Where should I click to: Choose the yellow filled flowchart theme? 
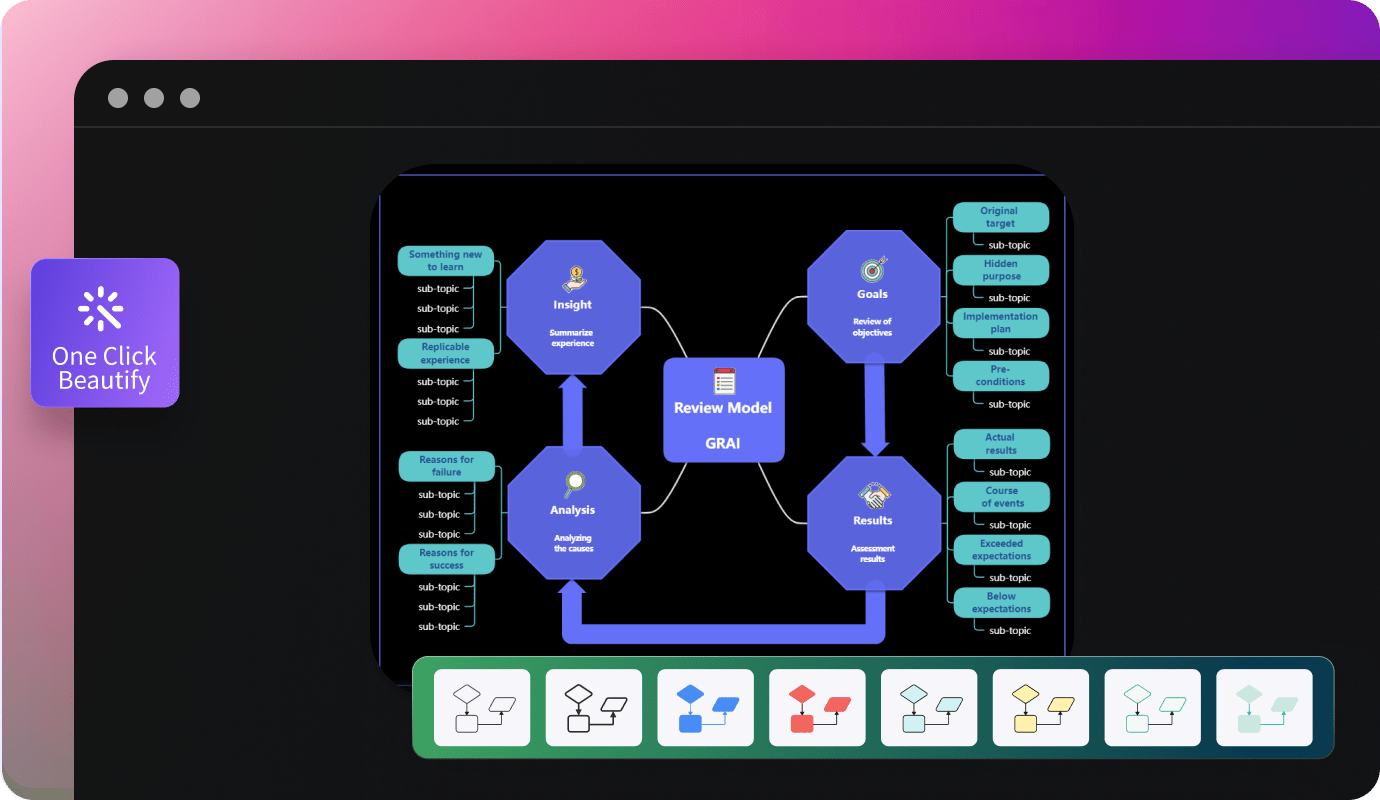coord(1041,708)
